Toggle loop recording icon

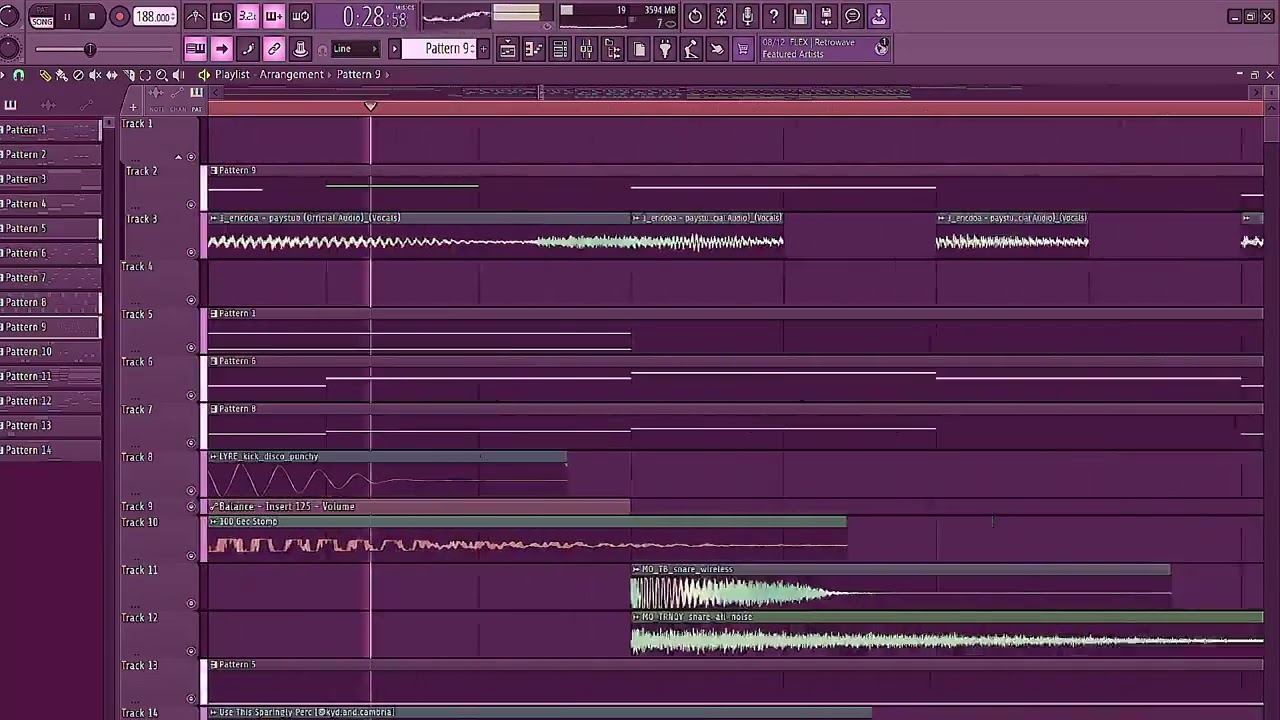tap(299, 16)
